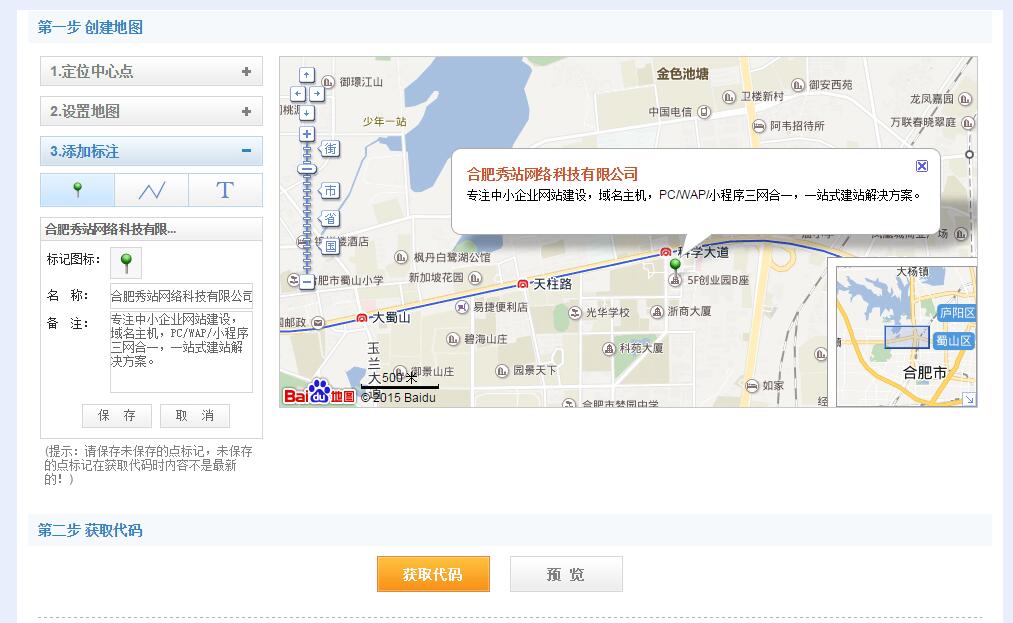Click the green marker icon picker
The width and height of the screenshot is (1013, 623).
coord(126,262)
